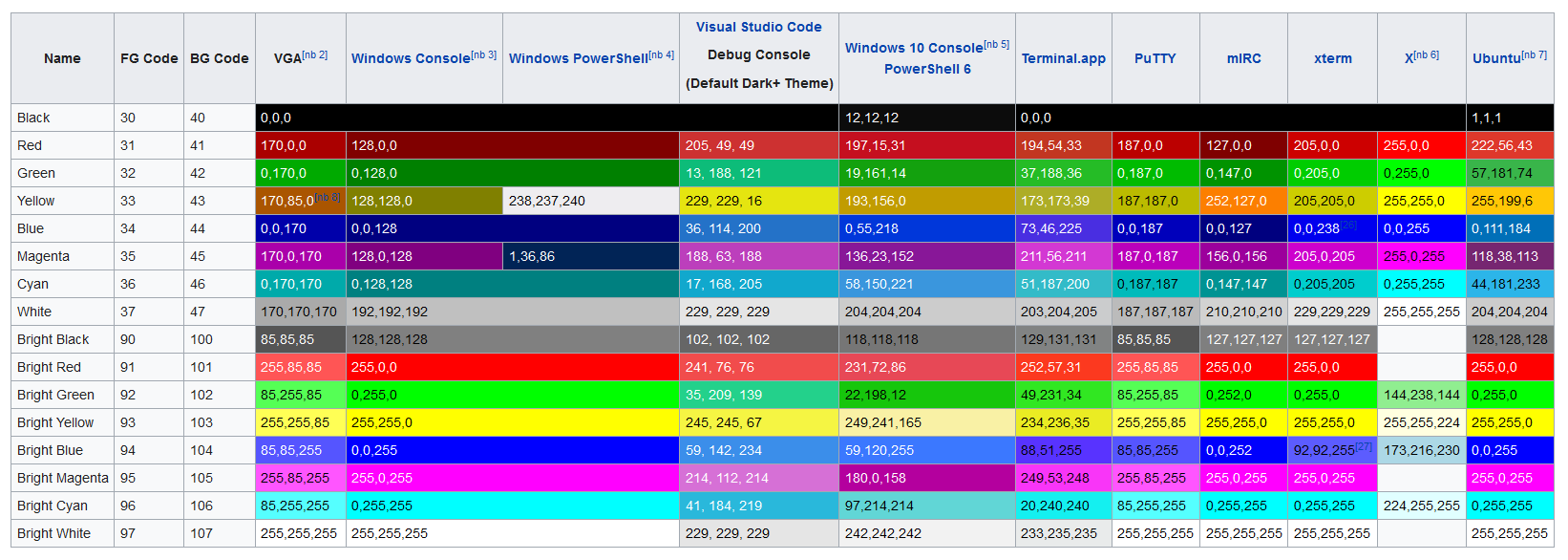Select the BG Code column header
1568x560 pixels.
pos(220,58)
